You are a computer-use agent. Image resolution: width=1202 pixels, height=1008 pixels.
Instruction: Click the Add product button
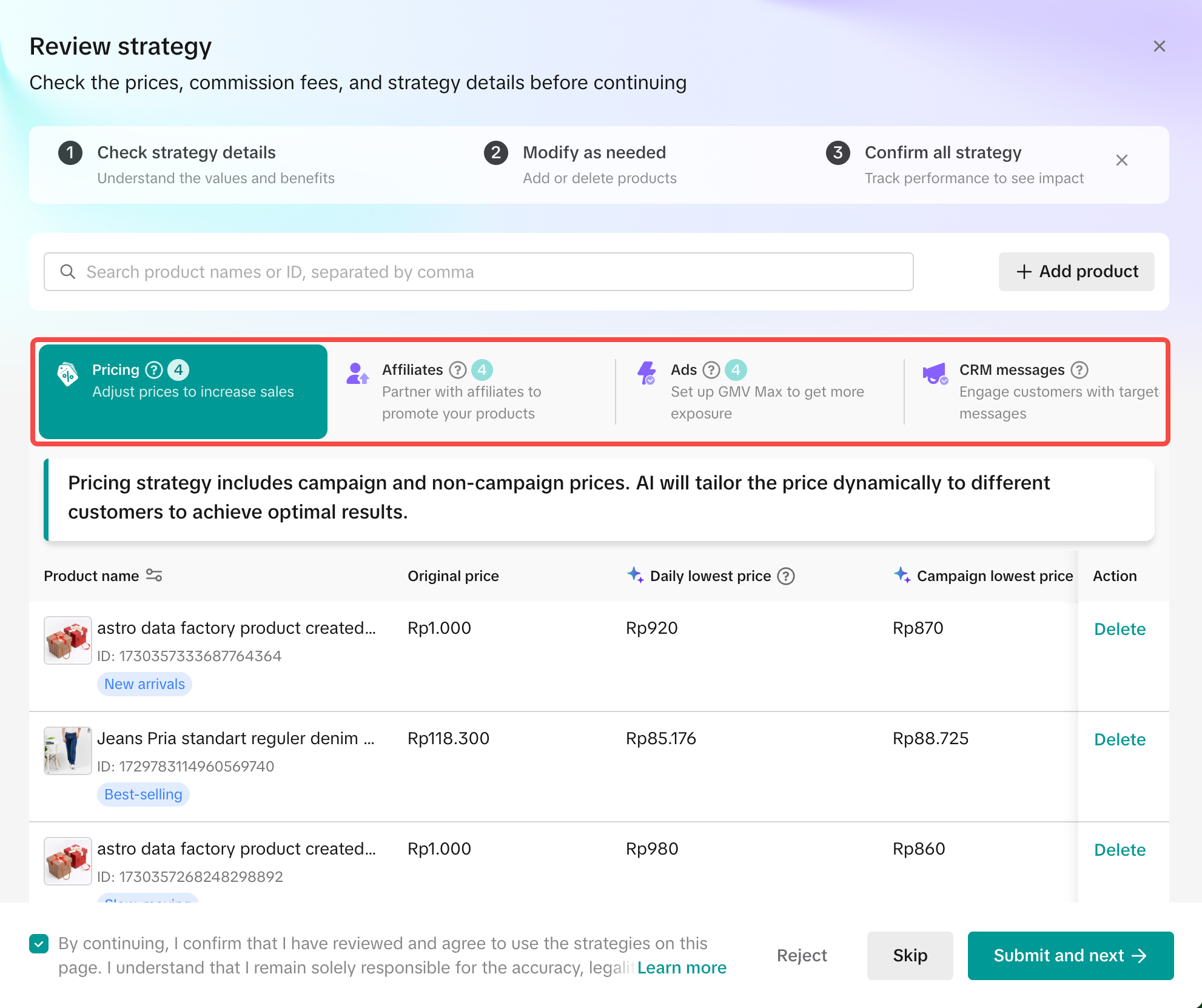click(x=1076, y=272)
